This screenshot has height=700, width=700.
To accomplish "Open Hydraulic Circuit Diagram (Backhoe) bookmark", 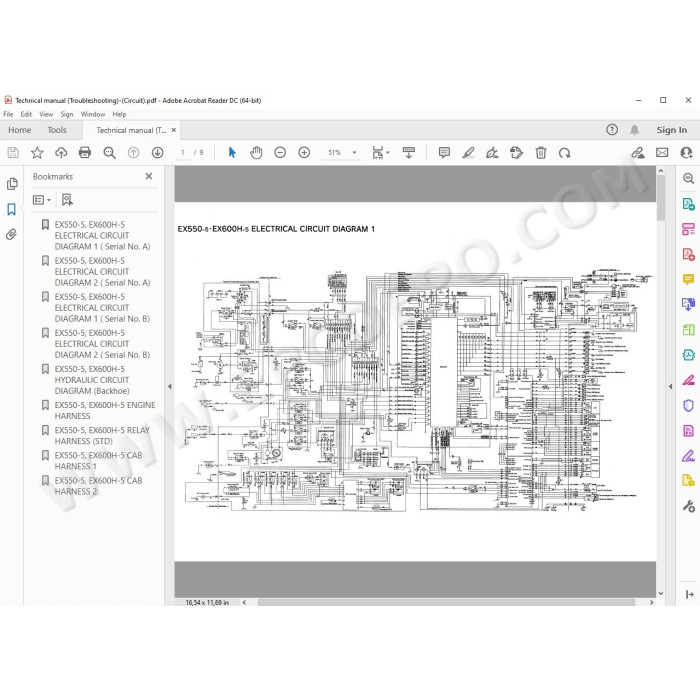I will [92, 380].
